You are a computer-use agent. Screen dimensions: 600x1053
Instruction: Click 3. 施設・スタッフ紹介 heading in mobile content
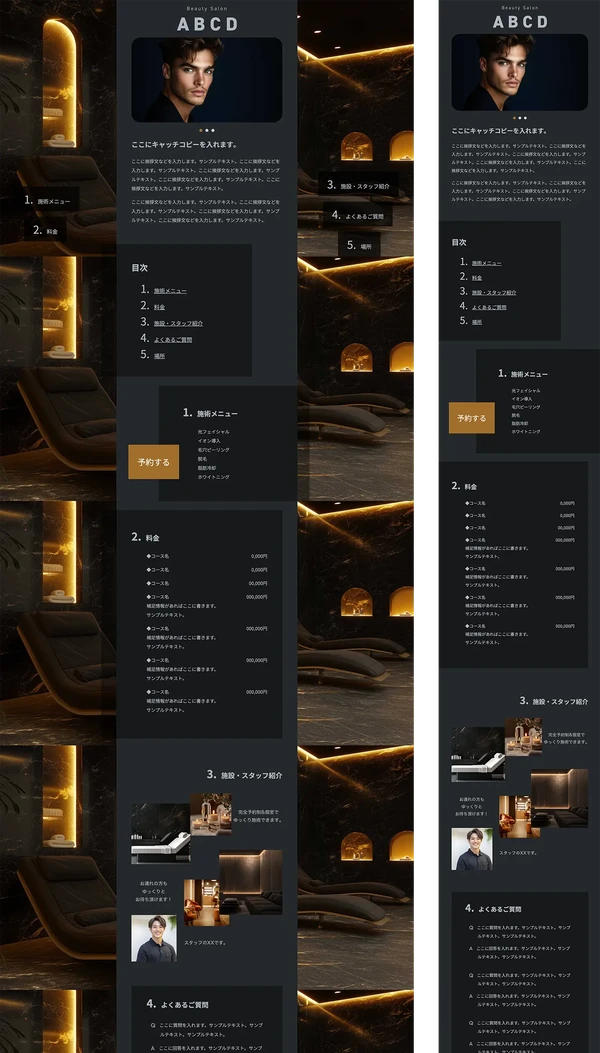[x=554, y=701]
